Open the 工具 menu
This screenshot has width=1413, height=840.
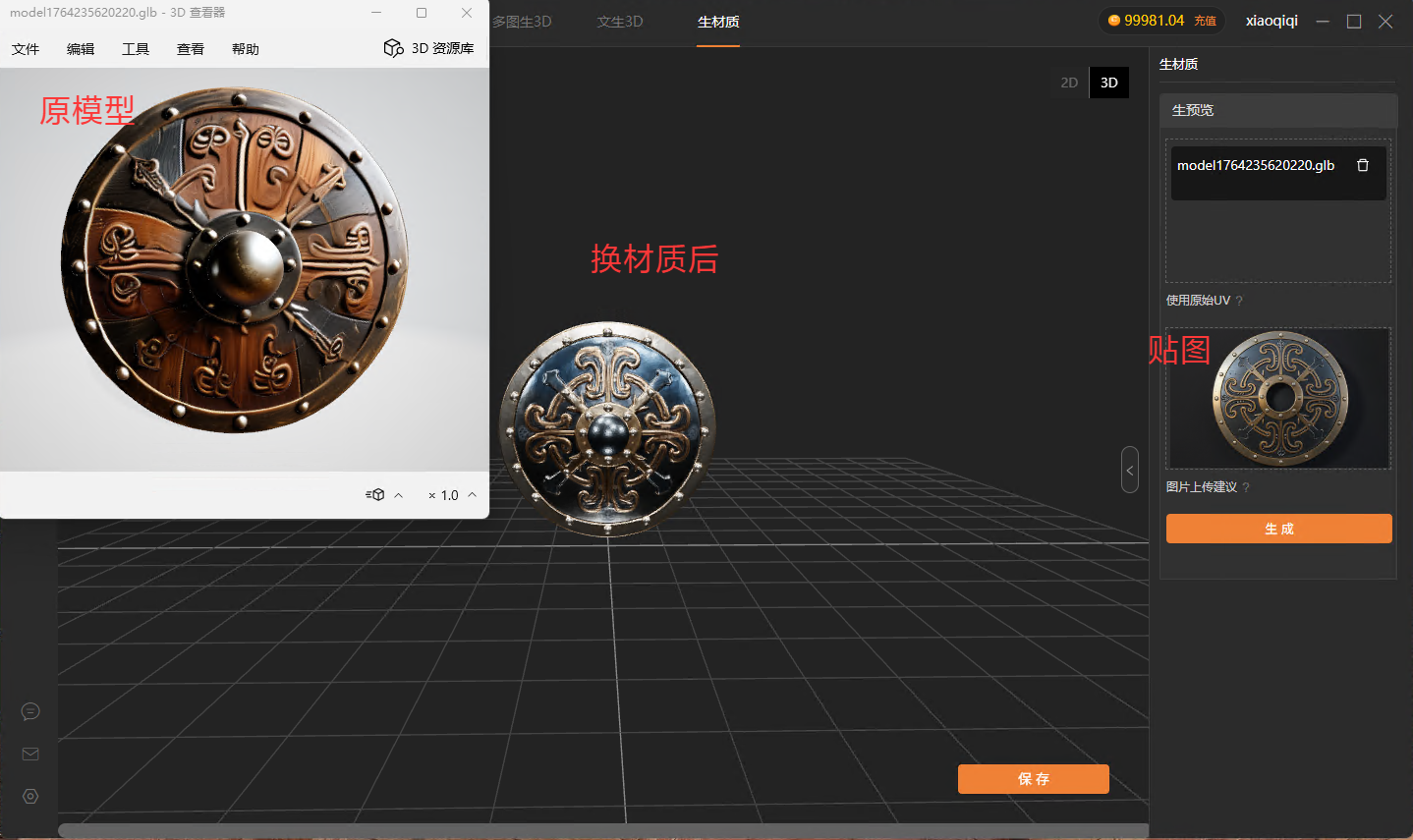point(136,49)
